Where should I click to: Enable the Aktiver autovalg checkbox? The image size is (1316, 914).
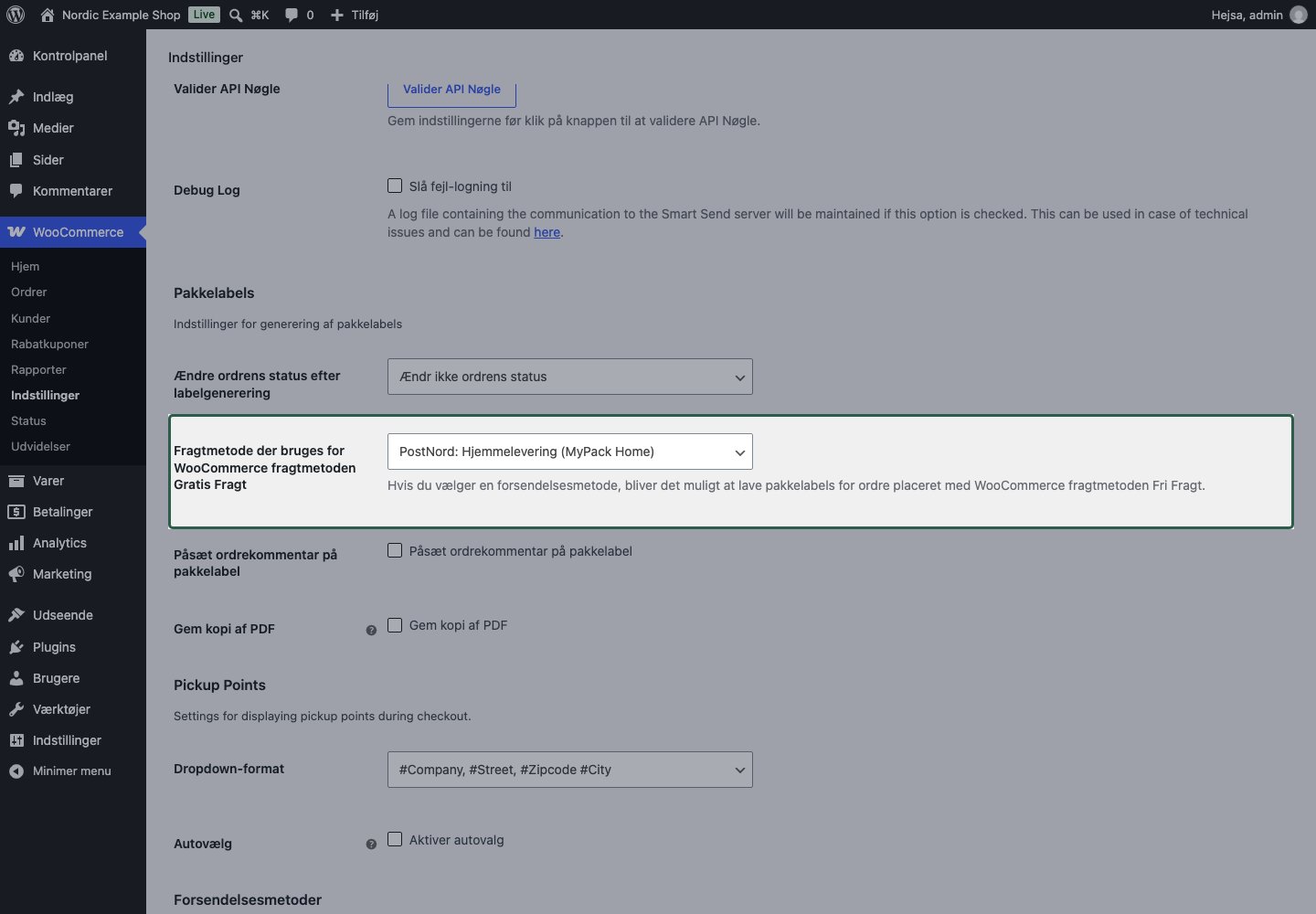tap(395, 839)
